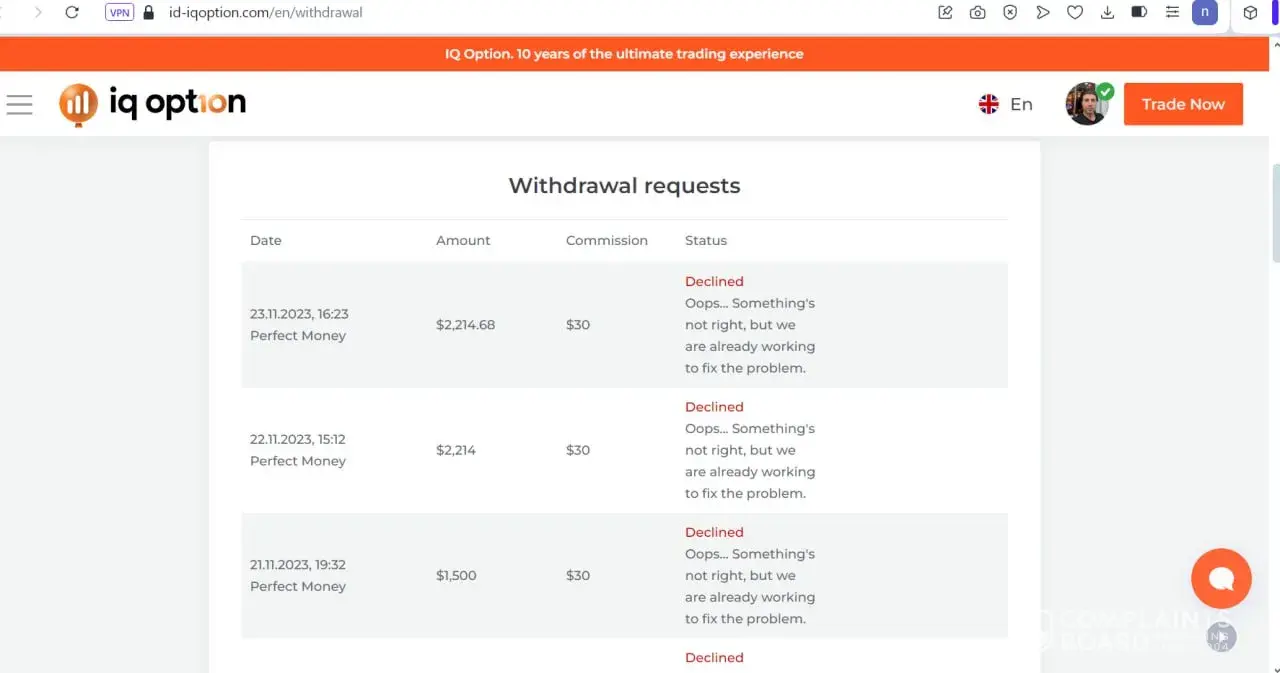Take a snapshot with the camera icon
Viewport: 1280px width, 673px height.
tap(977, 13)
